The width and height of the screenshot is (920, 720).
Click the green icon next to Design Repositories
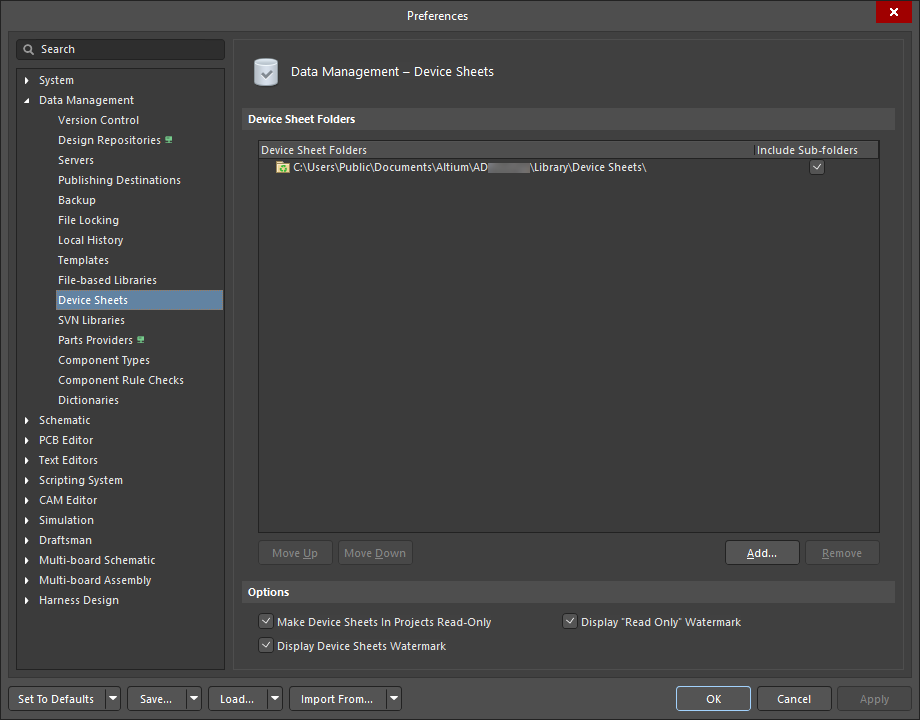[169, 140]
